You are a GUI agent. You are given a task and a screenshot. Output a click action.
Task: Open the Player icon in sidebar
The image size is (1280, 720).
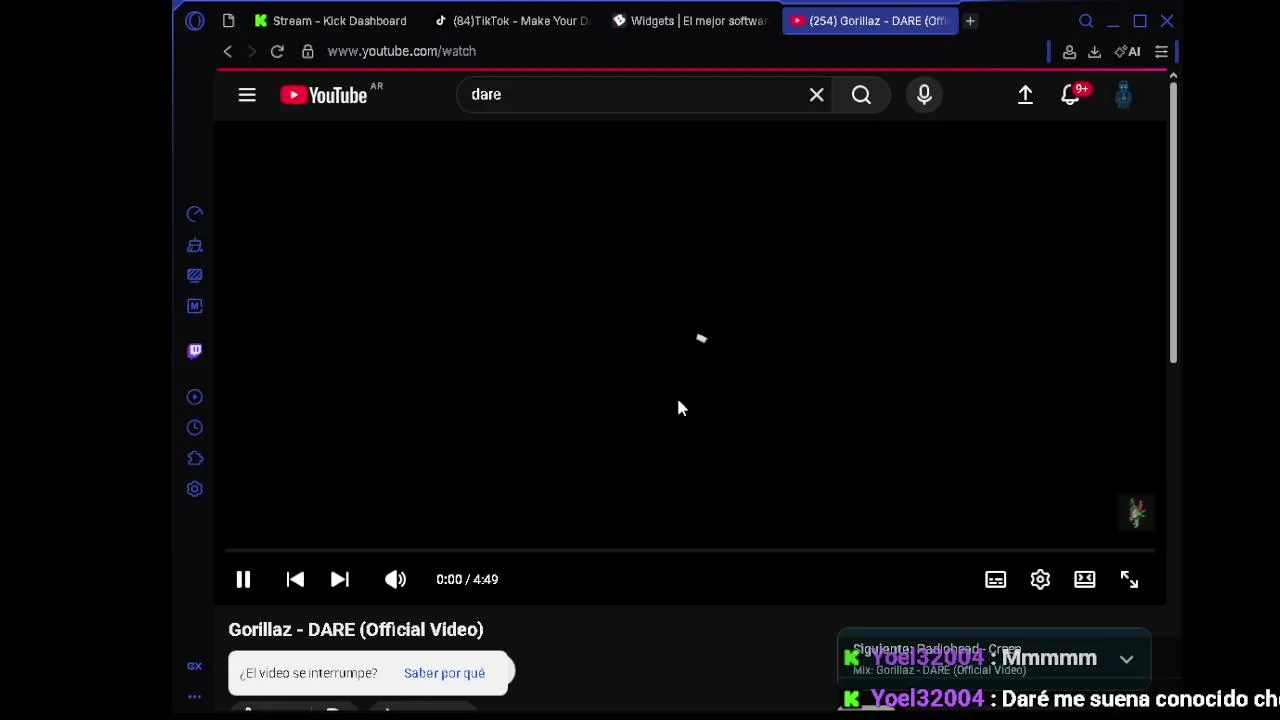pyautogui.click(x=195, y=397)
